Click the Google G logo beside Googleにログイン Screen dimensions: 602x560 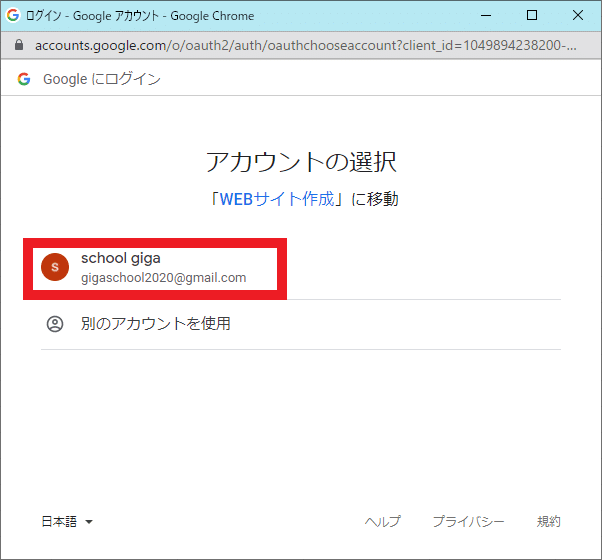24,79
